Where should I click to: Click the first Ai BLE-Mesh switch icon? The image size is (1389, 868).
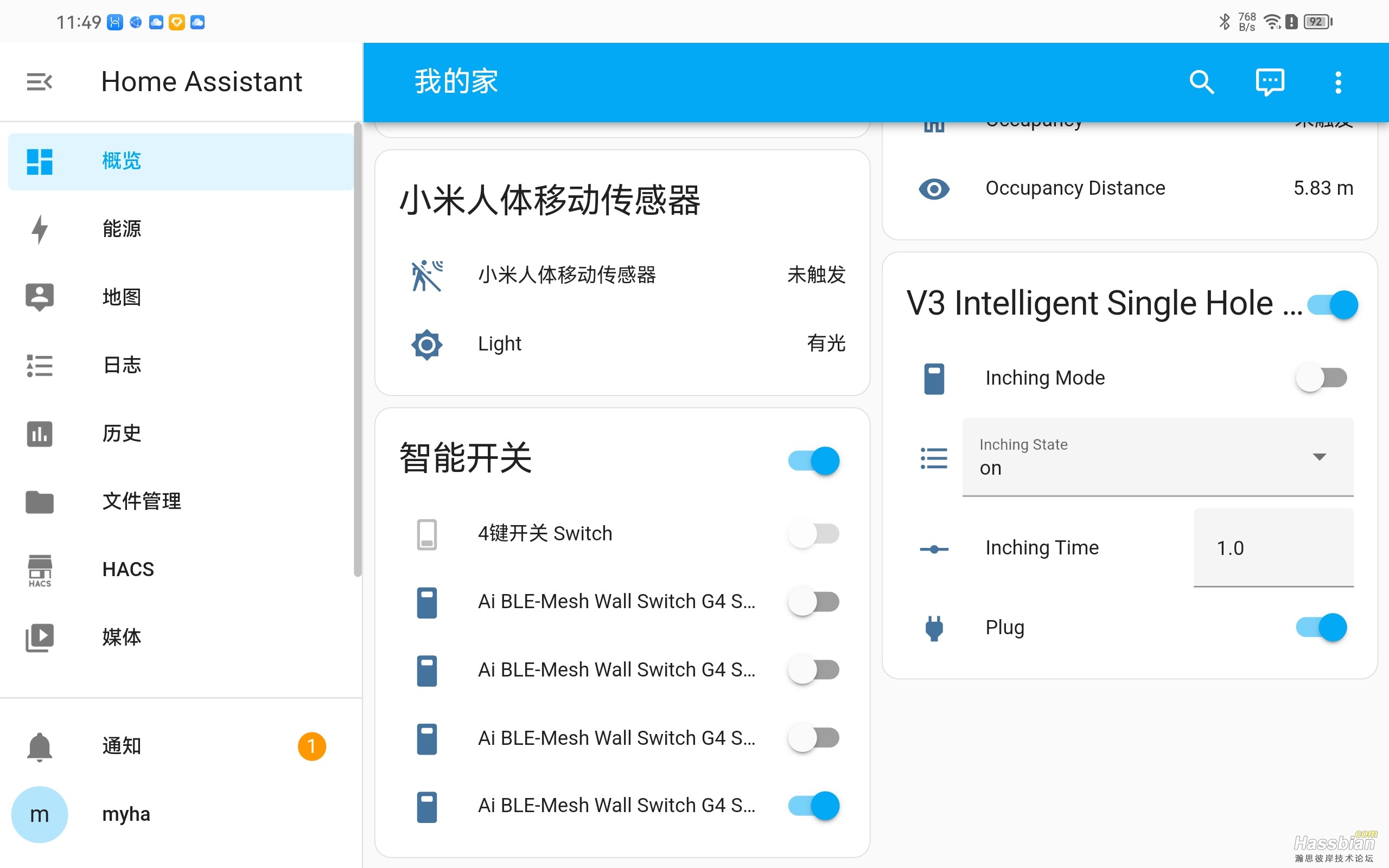coord(427,602)
